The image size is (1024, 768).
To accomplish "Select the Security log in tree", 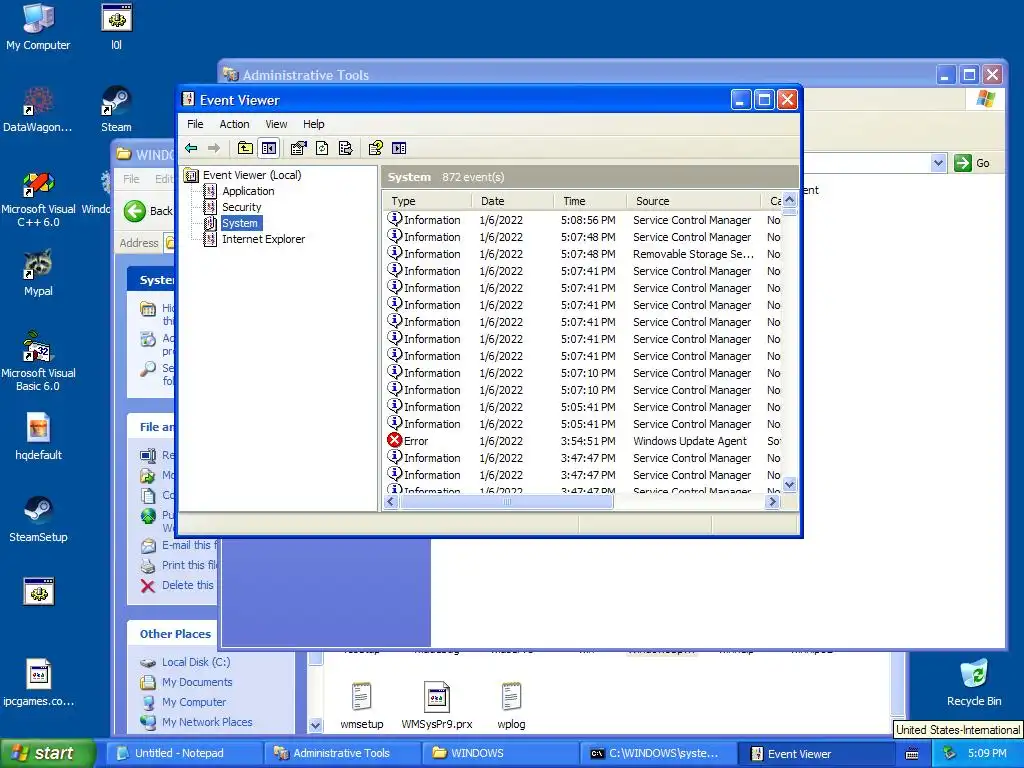I will tap(241, 207).
